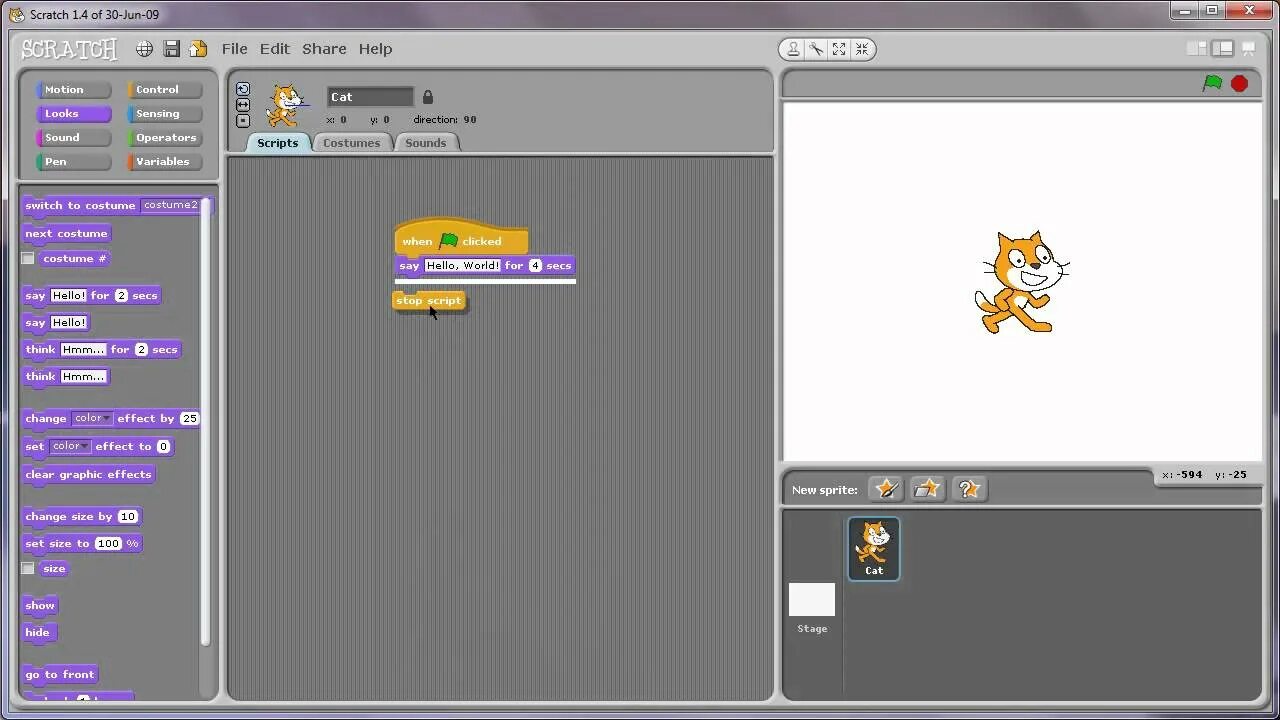Screen dimensions: 1280x720
Task: Save project with the floppy disk icon
Action: pos(172,49)
